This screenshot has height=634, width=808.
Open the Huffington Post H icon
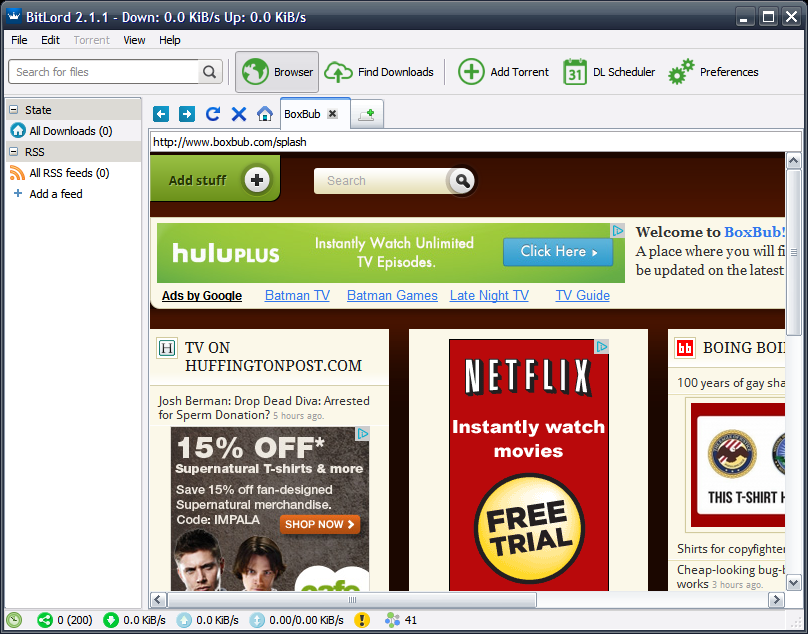point(166,348)
